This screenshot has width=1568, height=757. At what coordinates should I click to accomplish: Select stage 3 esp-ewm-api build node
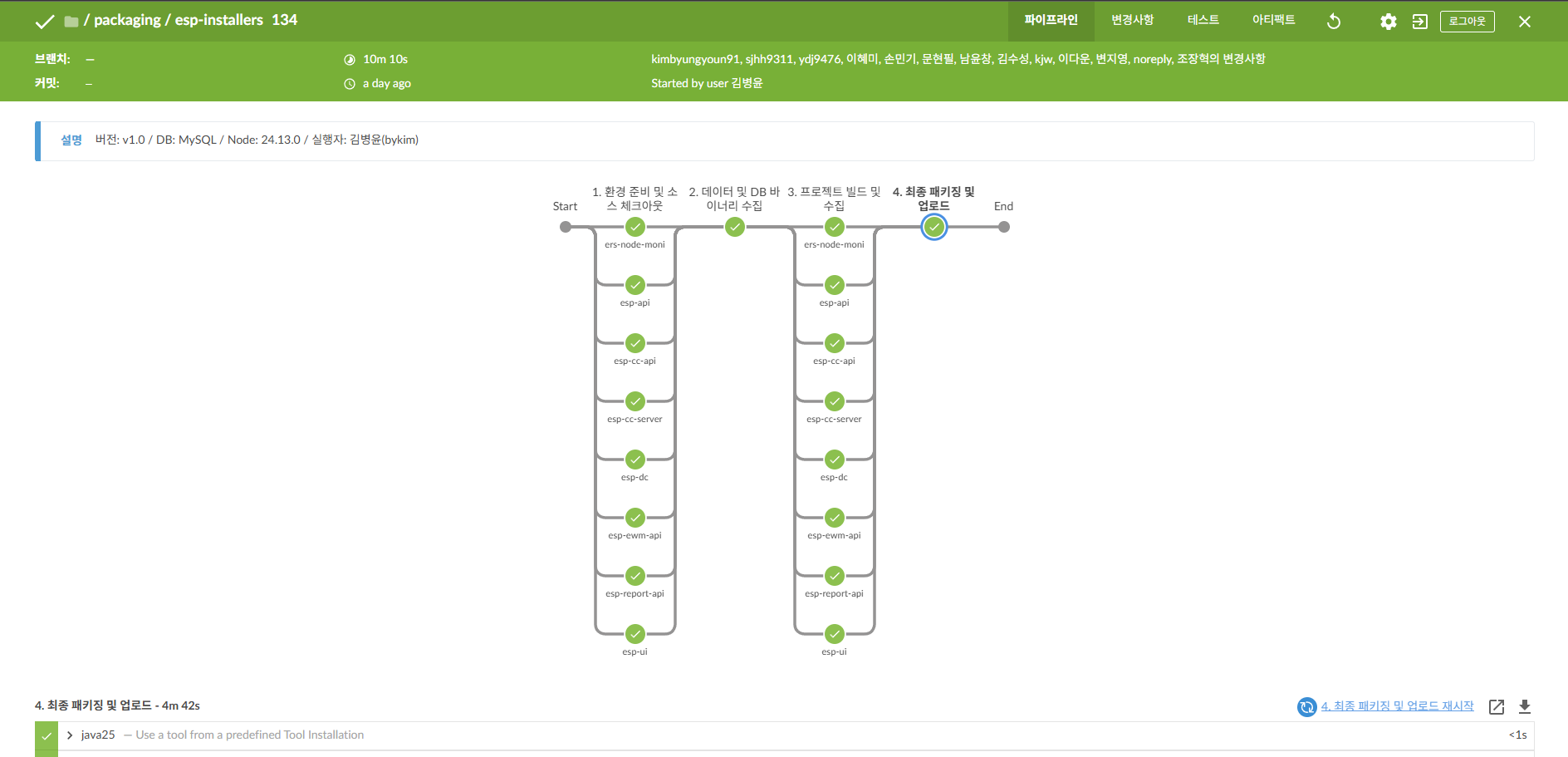(835, 518)
